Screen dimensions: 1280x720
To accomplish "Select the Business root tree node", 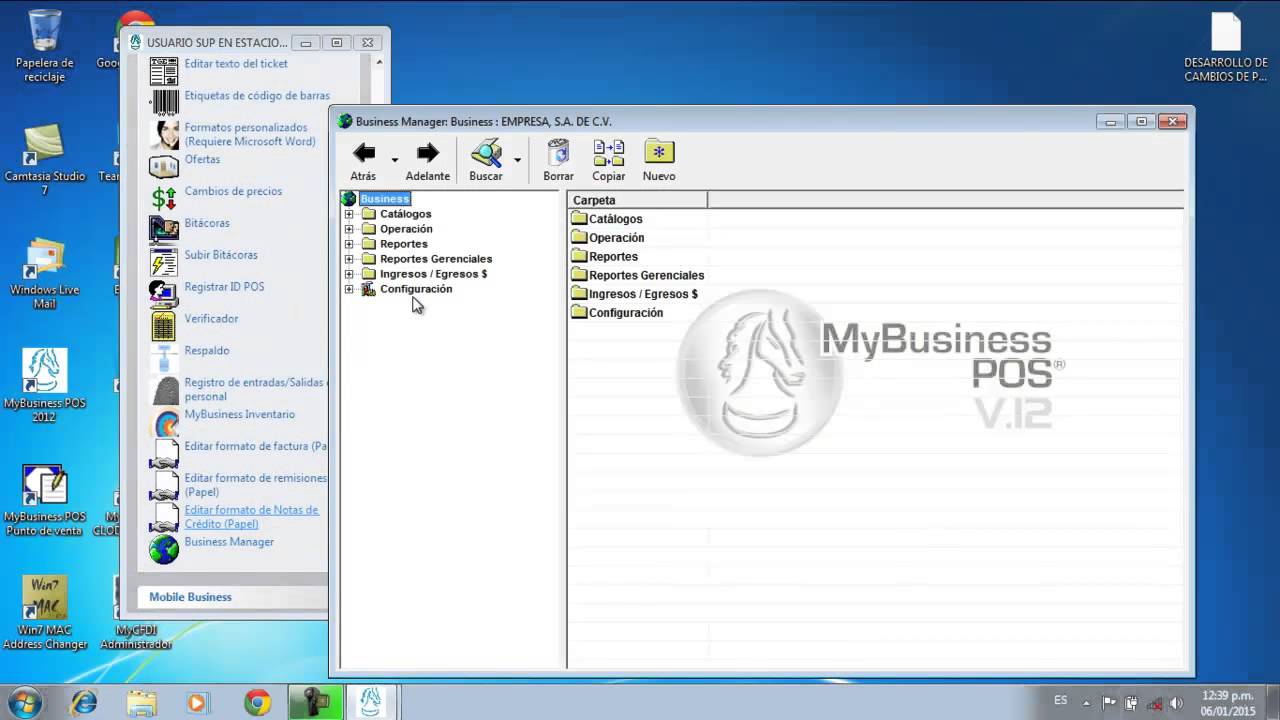I will pos(385,199).
